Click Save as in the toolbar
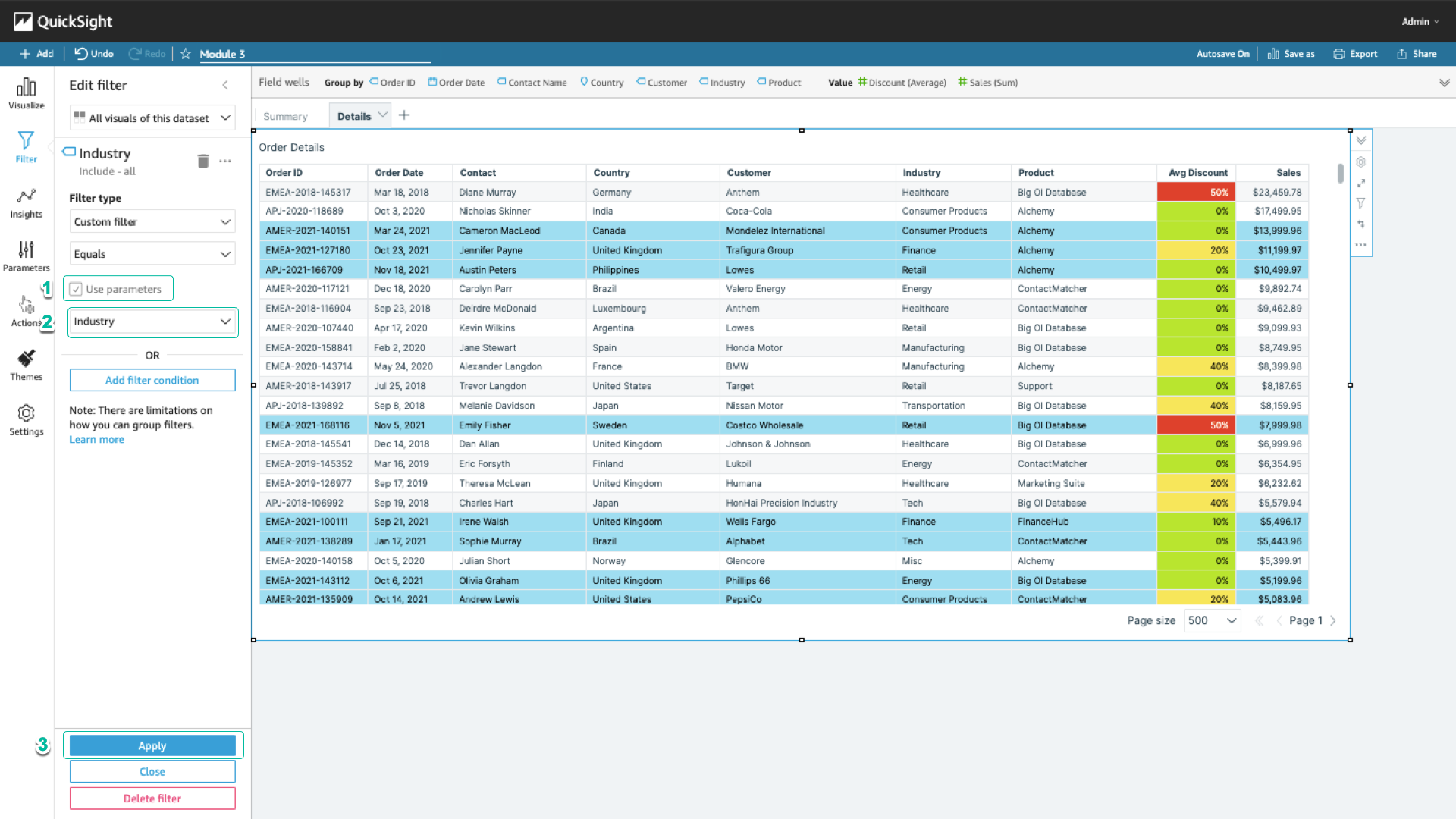Viewport: 1456px width, 819px height. (1291, 54)
